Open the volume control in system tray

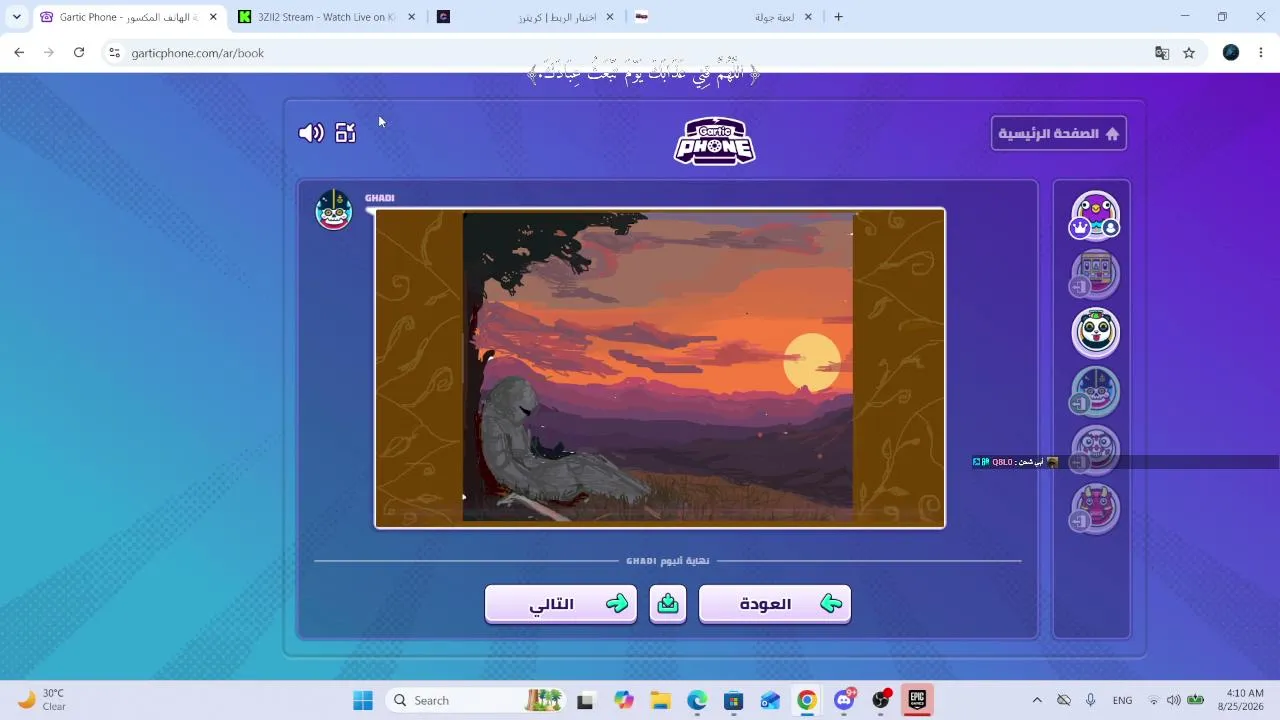pos(1174,700)
